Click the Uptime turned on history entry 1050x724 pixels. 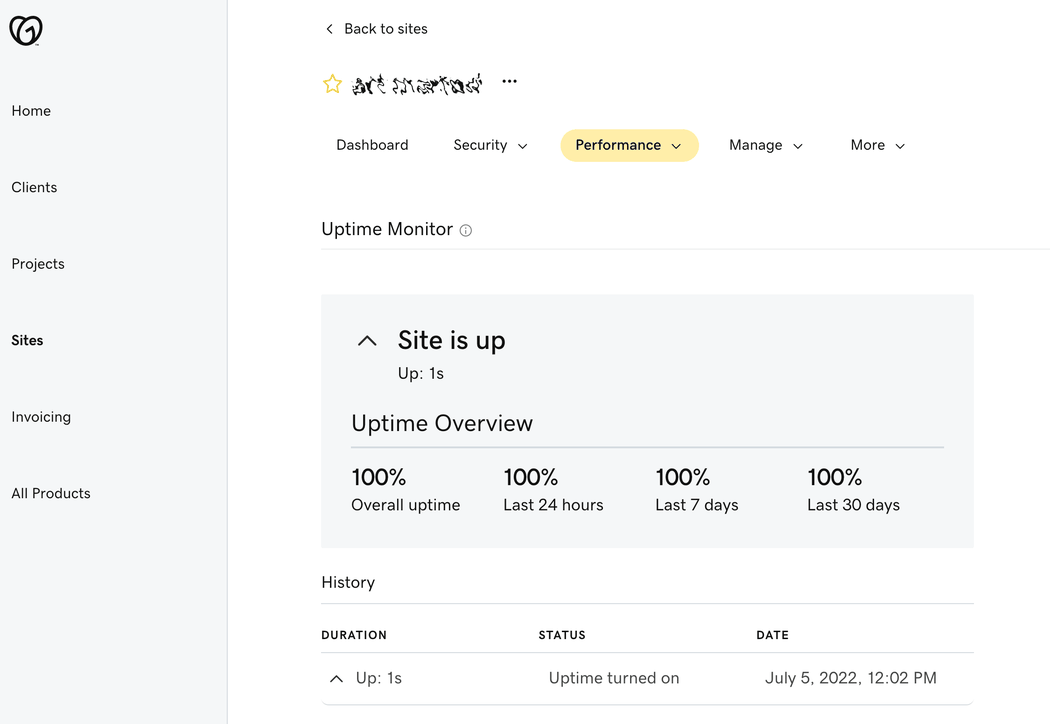click(x=614, y=678)
